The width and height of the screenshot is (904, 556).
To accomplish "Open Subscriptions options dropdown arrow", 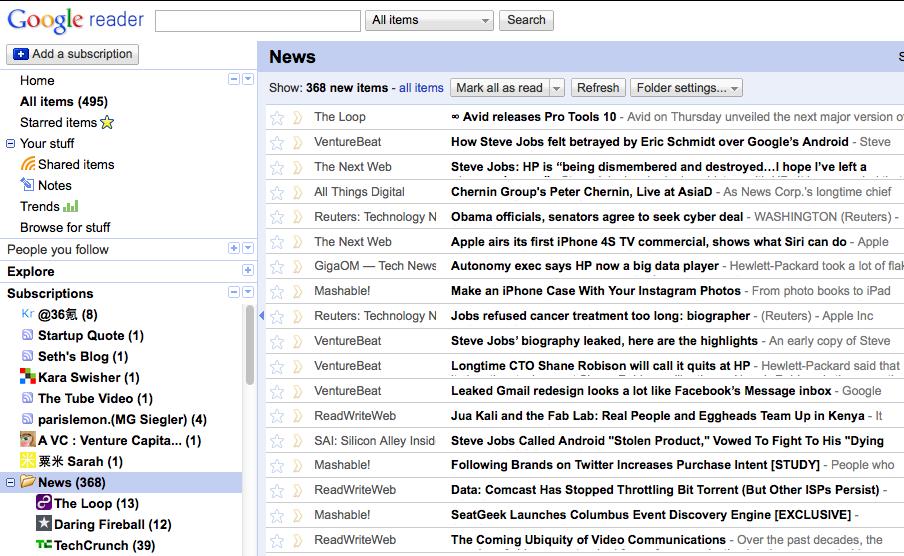I will click(x=248, y=292).
